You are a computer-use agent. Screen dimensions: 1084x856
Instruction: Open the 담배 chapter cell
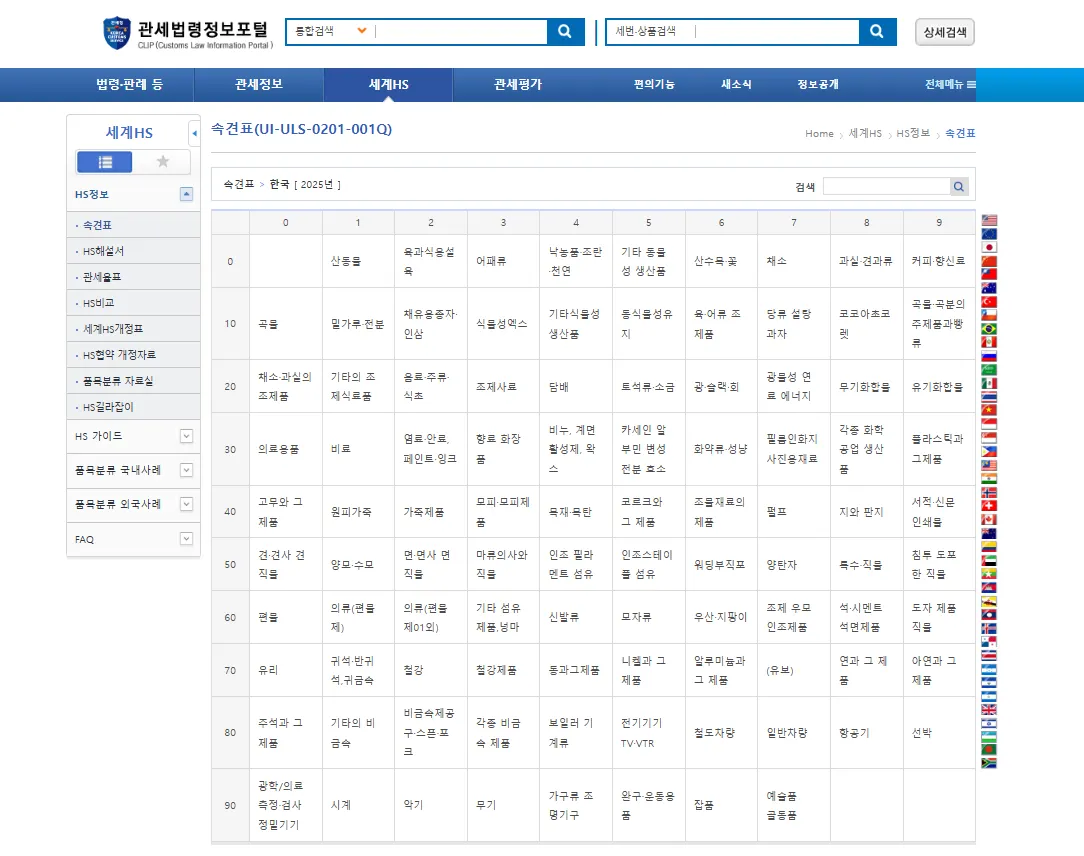coord(576,387)
